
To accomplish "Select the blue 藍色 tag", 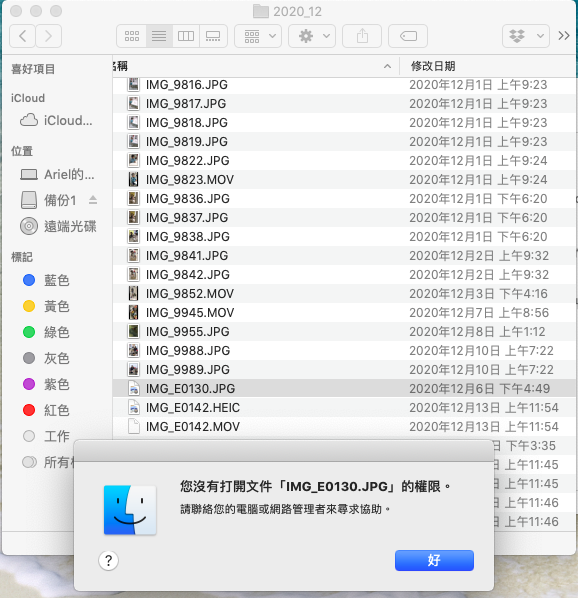I will [46, 280].
